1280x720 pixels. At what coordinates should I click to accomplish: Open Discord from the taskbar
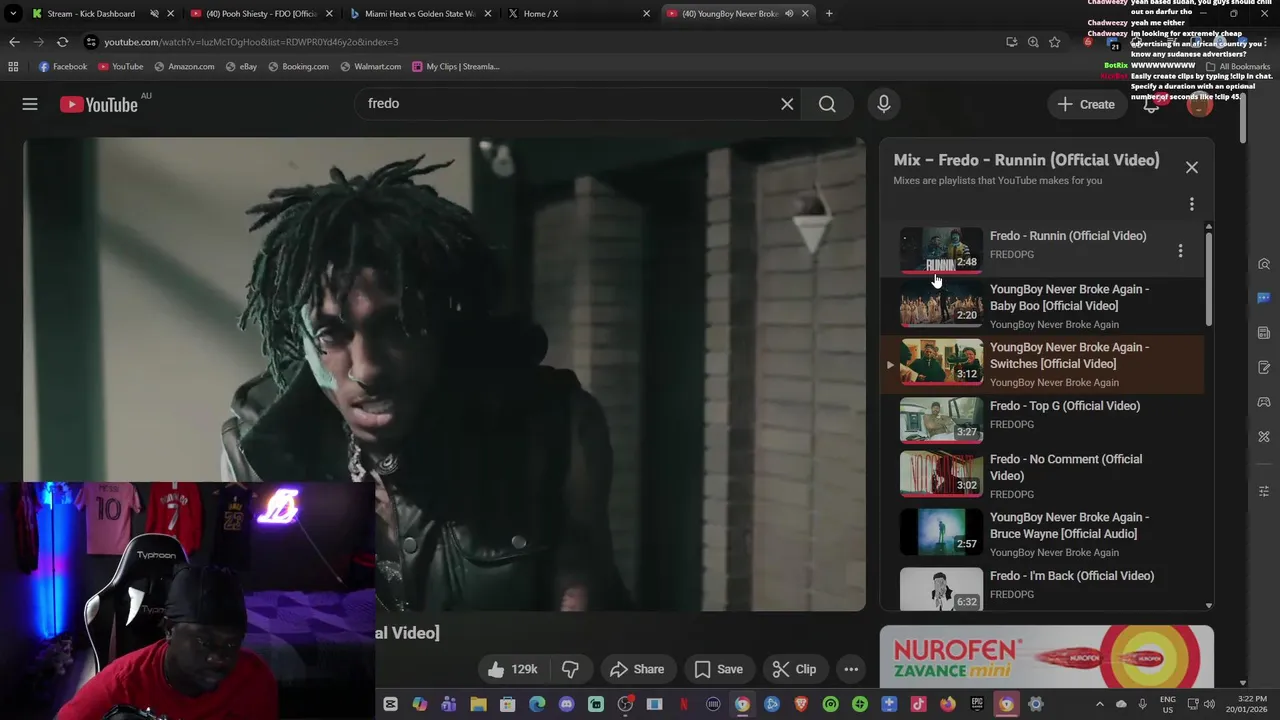tap(566, 704)
